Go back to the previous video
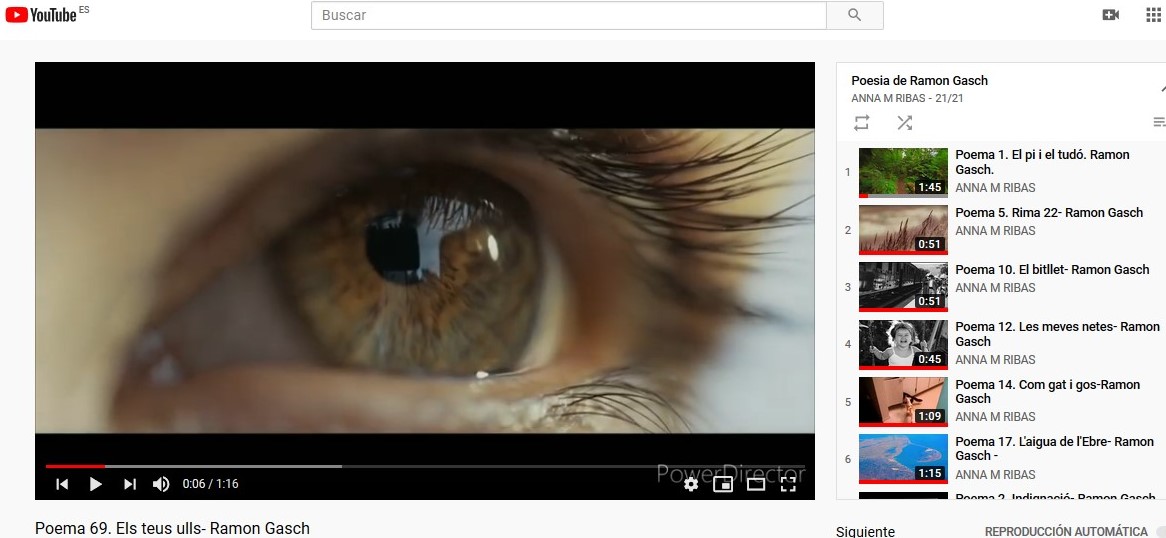The height and width of the screenshot is (538, 1166). click(x=62, y=484)
